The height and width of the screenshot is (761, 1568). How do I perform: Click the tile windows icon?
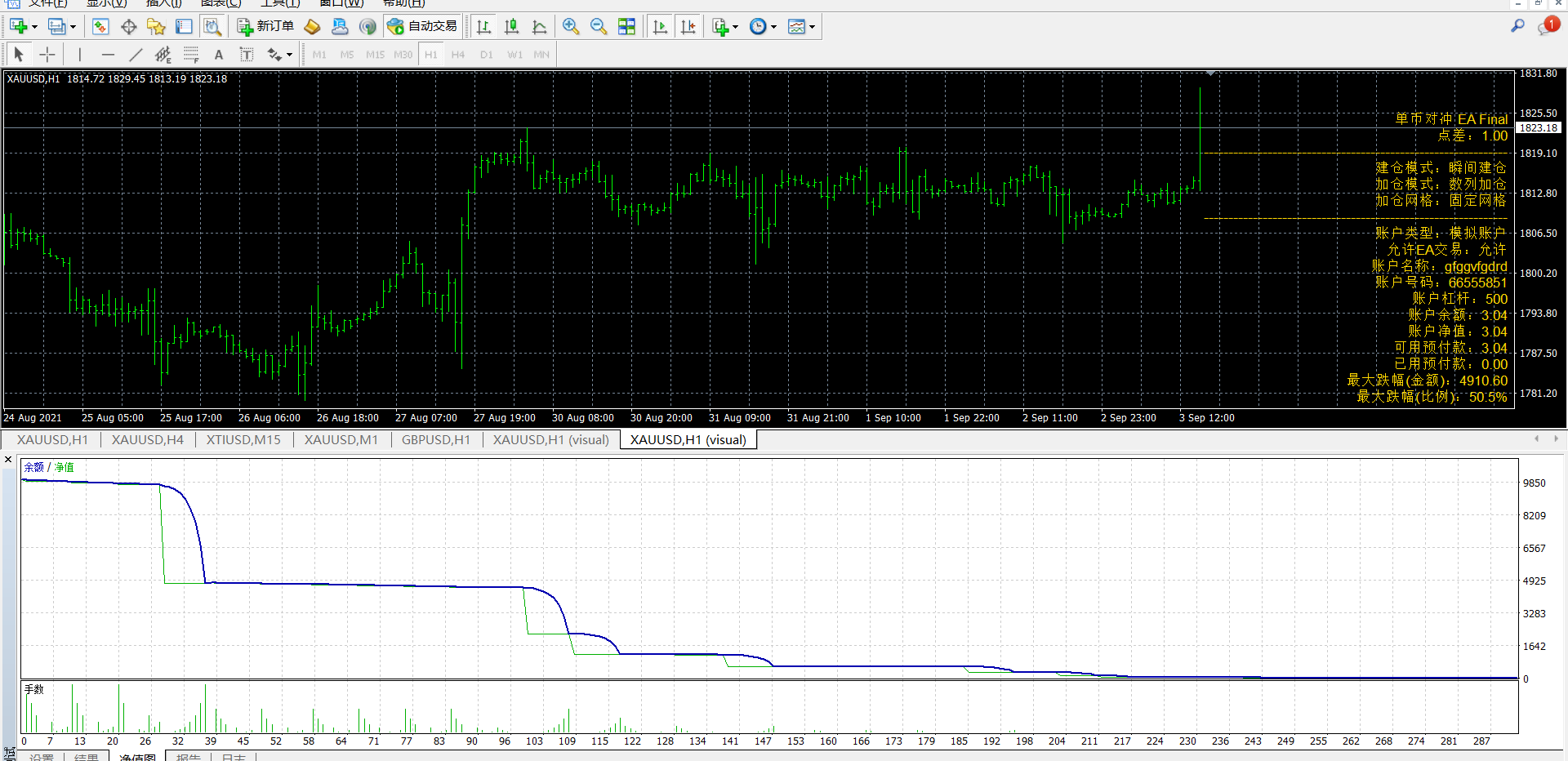tap(626, 27)
